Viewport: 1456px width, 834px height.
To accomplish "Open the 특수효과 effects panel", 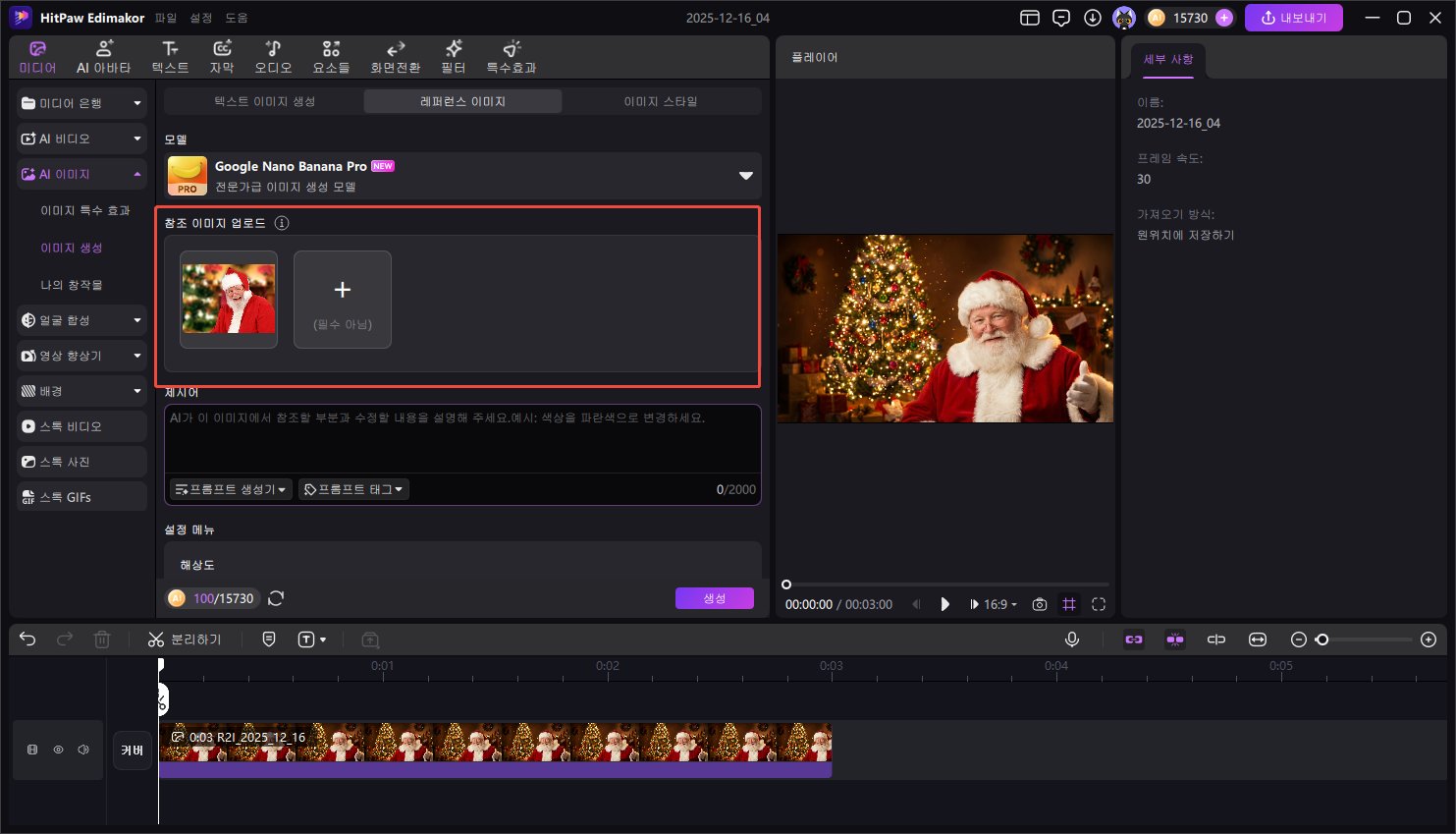I will point(511,57).
